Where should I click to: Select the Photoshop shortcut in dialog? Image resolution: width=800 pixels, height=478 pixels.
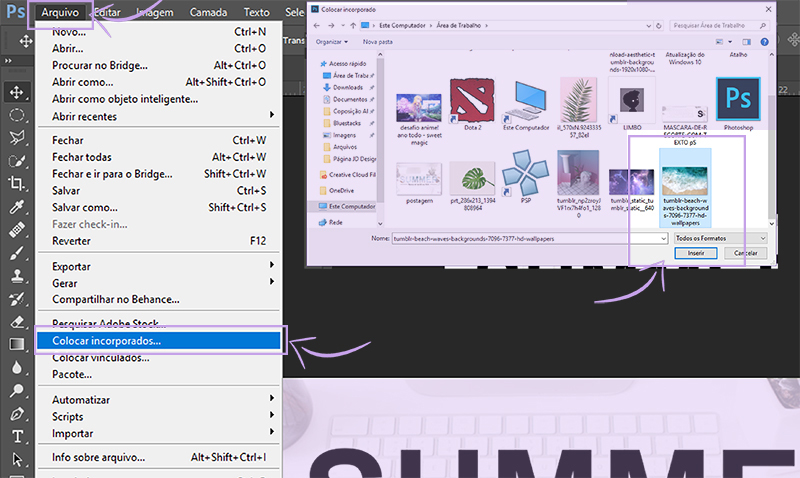click(x=738, y=105)
